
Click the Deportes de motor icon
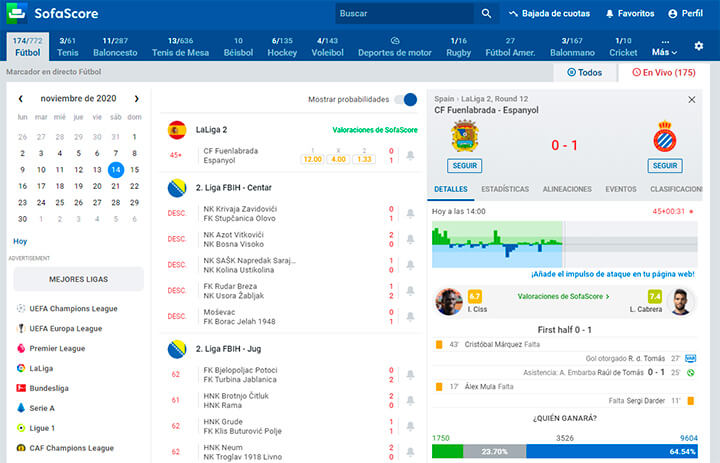395,41
